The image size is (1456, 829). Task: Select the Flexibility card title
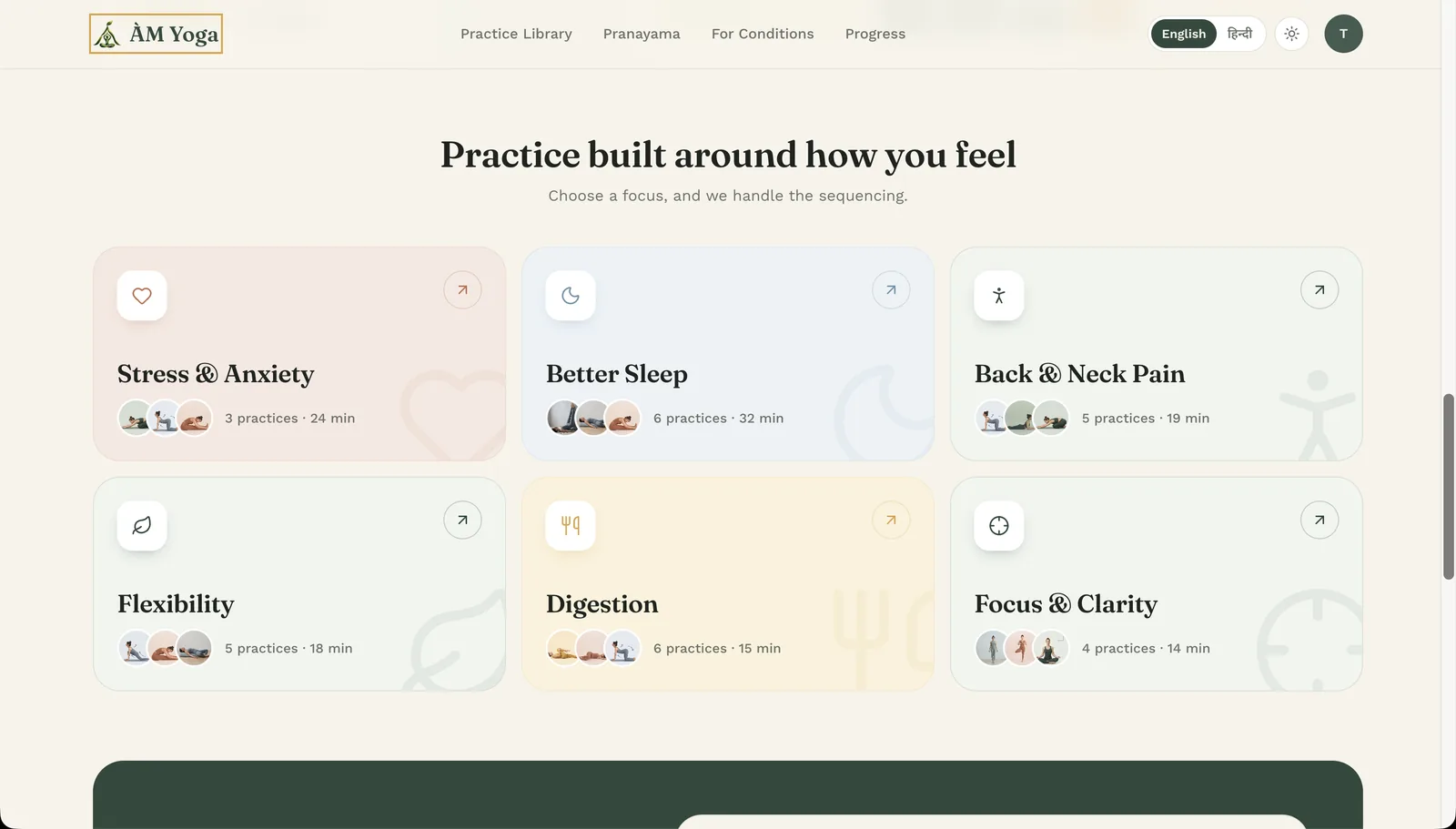tap(176, 604)
